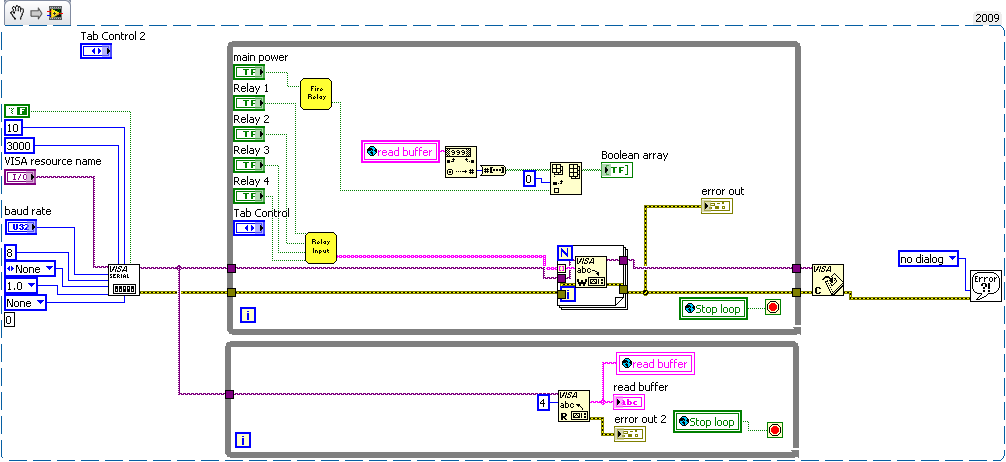This screenshot has height=462, width=1006.
Task: Click the baud rate U32 terminal
Action: pyautogui.click(x=21, y=227)
